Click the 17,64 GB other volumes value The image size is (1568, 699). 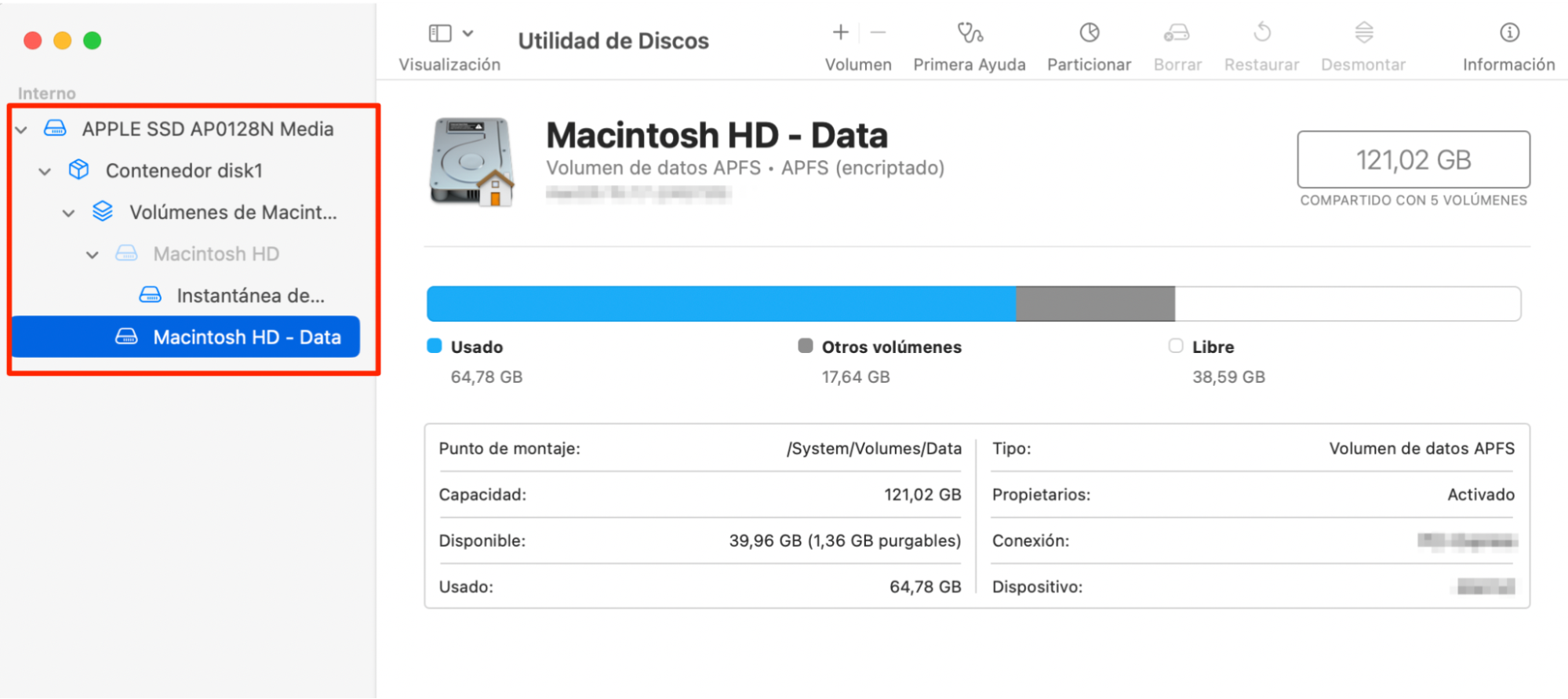coord(856,377)
